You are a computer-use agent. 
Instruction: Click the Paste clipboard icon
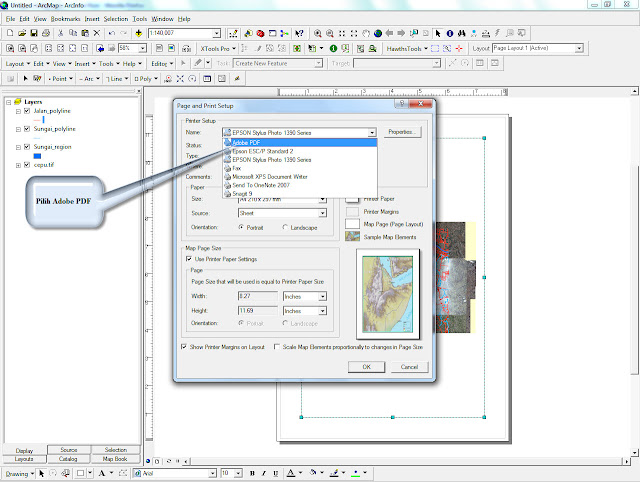(x=85, y=33)
